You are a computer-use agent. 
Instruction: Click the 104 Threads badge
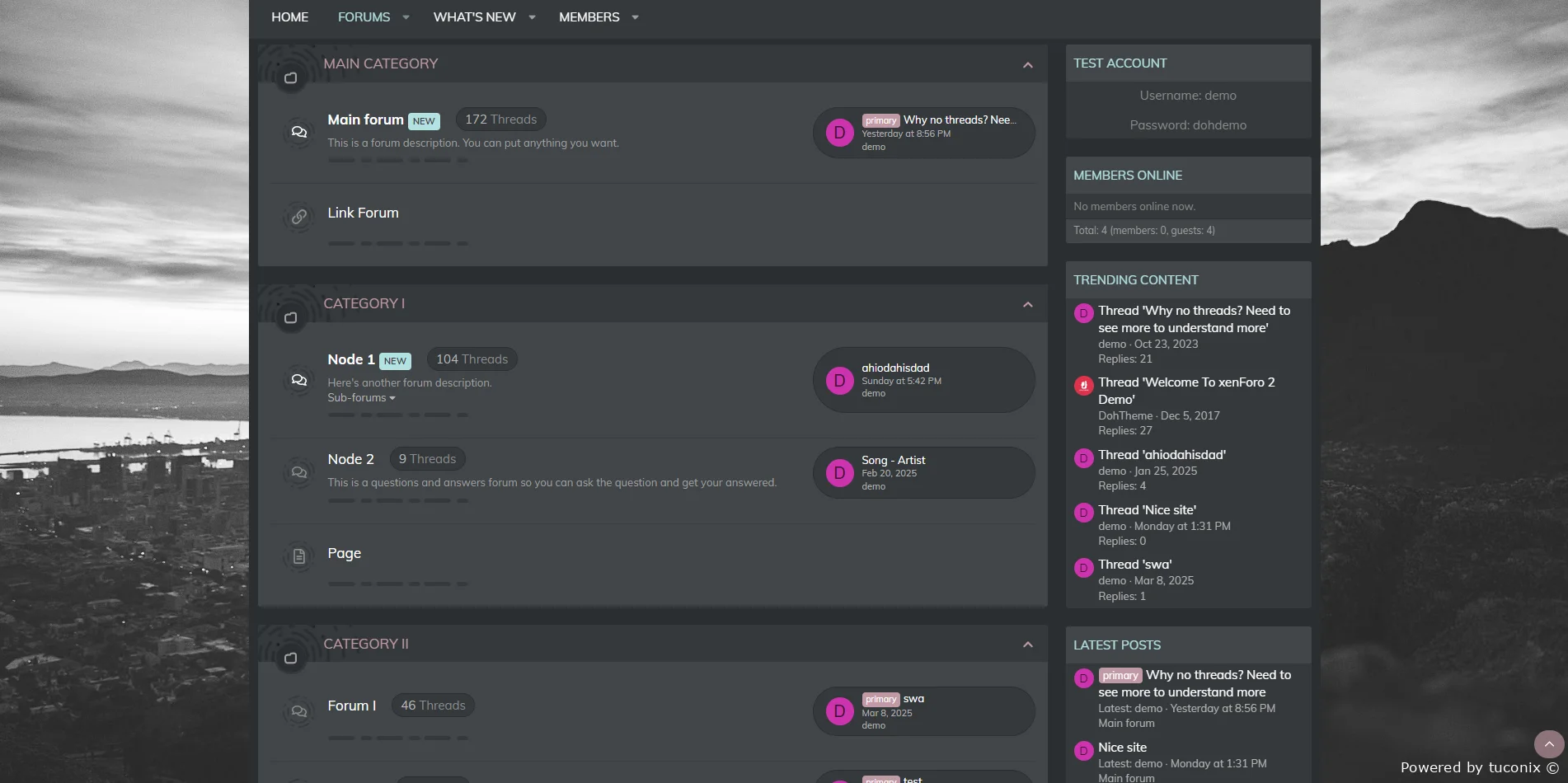(472, 359)
